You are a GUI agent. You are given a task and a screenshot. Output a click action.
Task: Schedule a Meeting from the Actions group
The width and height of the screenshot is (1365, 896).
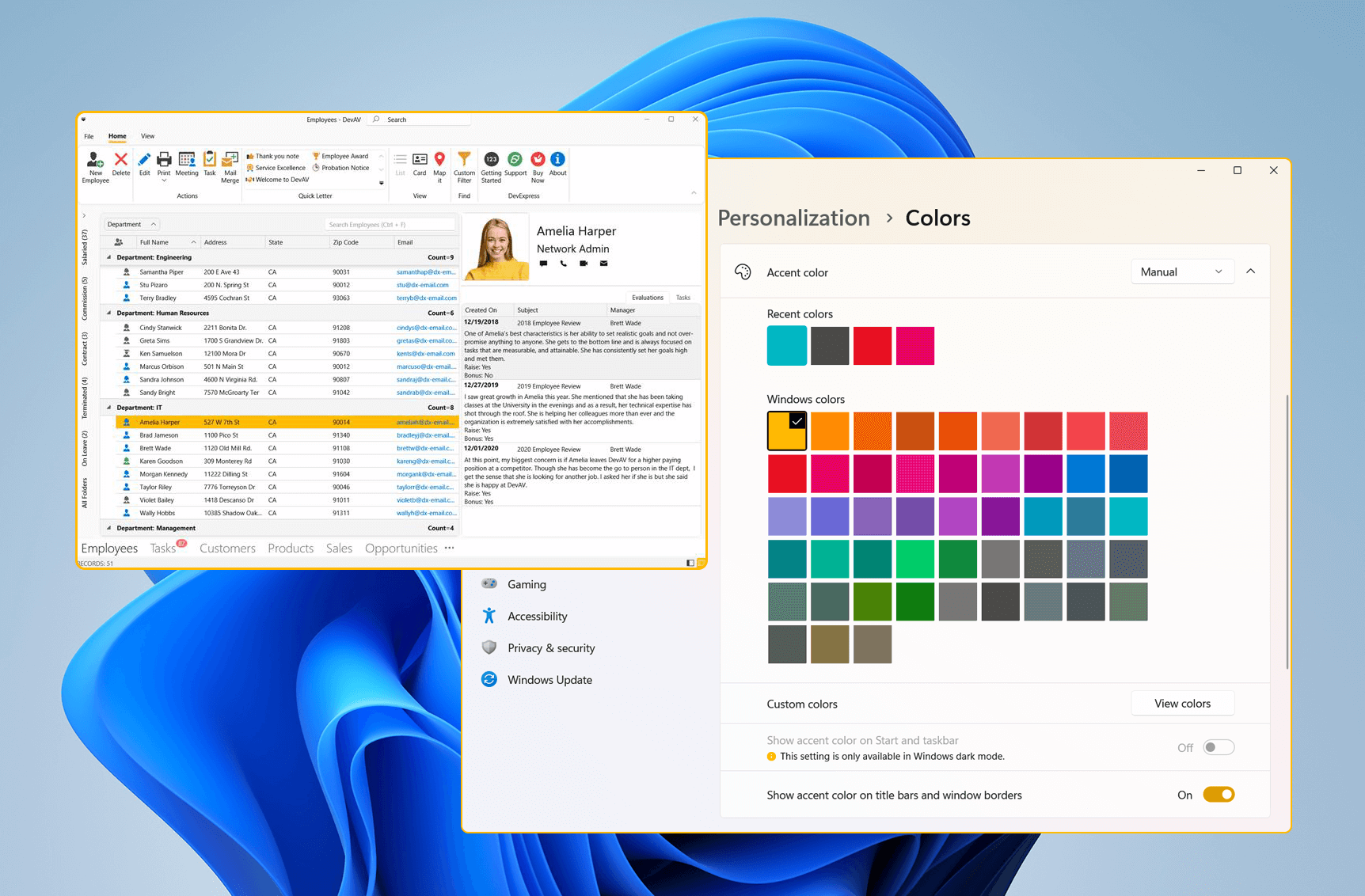tap(187, 166)
